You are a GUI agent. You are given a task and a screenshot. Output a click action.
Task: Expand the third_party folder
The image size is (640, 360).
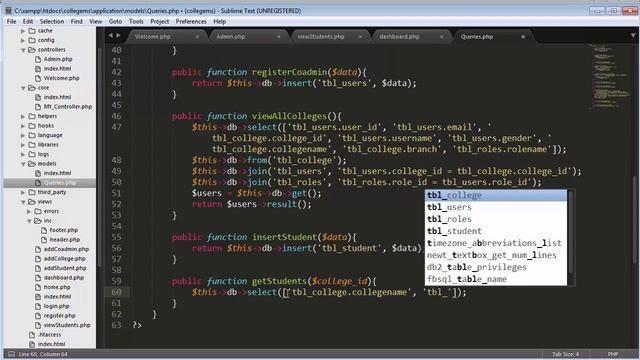pyautogui.click(x=23, y=192)
